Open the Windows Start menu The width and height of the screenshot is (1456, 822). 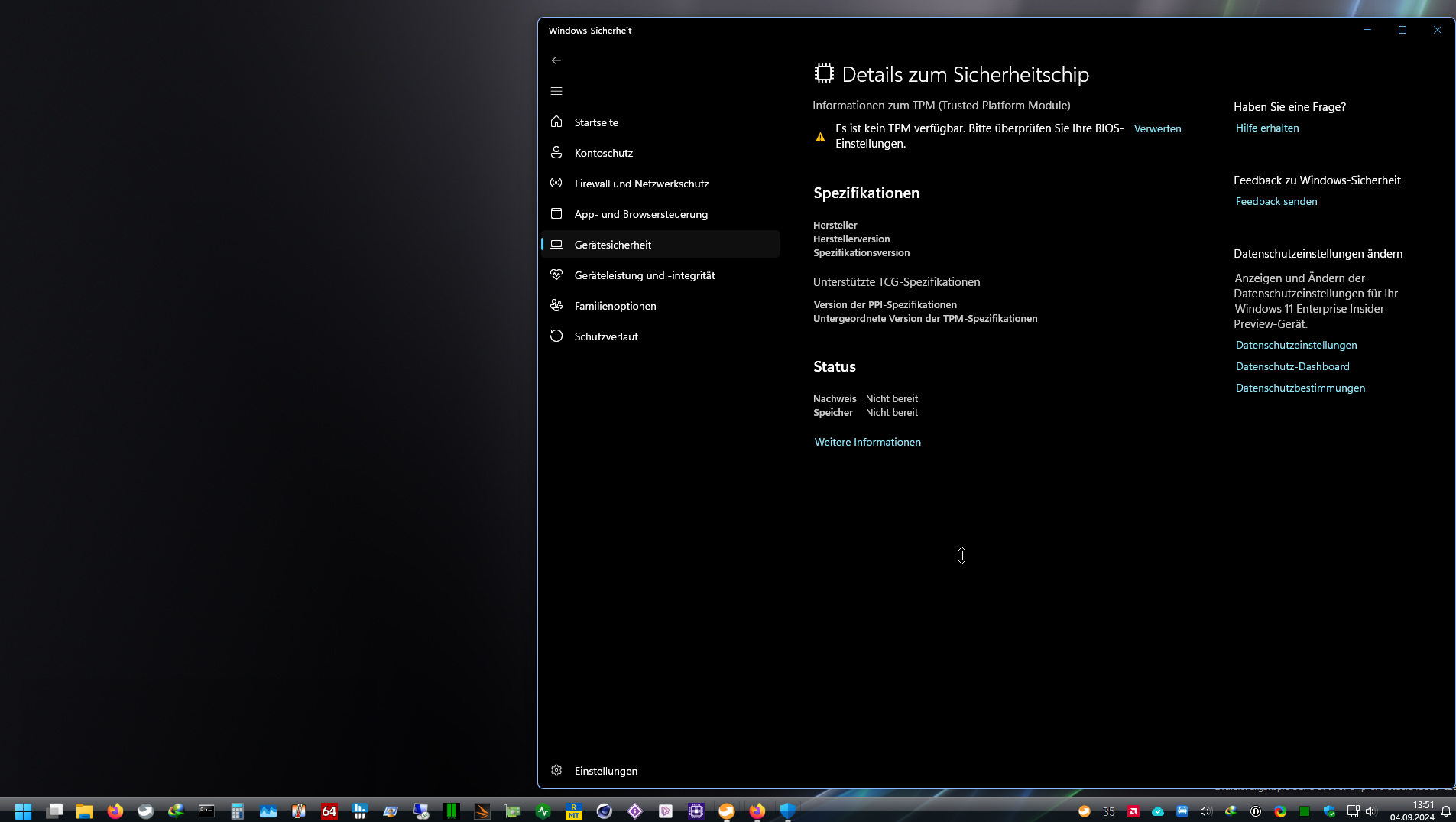coord(23,811)
